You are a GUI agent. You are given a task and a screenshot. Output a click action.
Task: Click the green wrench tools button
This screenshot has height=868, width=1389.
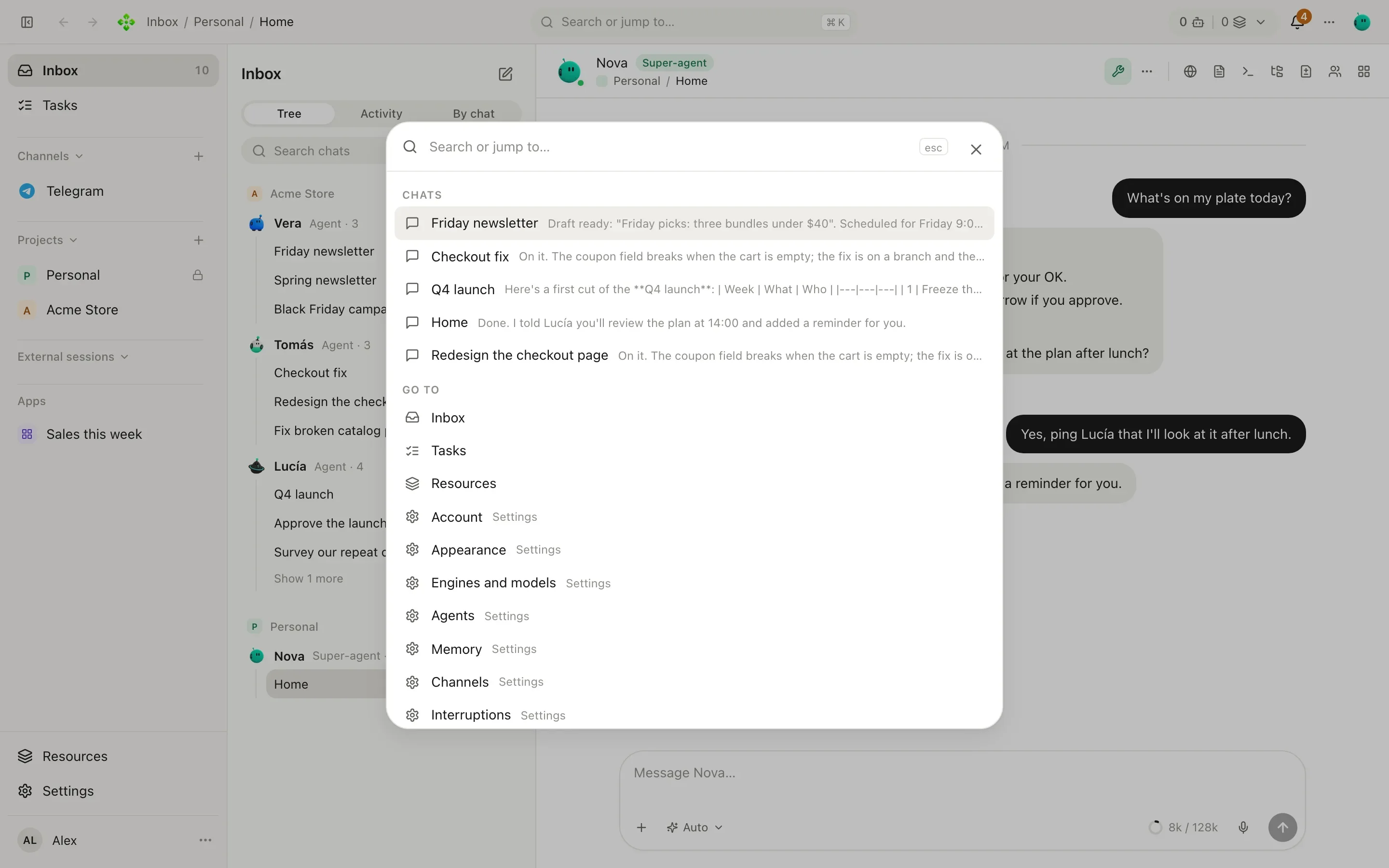tap(1117, 71)
